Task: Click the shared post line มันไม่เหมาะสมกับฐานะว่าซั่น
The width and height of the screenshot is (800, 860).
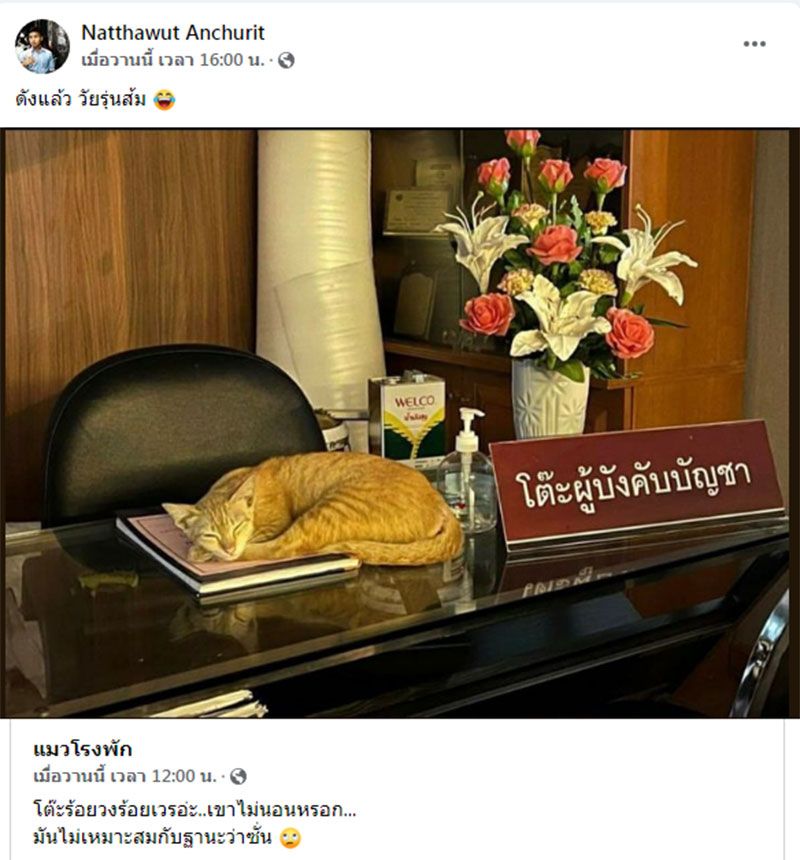Action: pyautogui.click(x=152, y=838)
